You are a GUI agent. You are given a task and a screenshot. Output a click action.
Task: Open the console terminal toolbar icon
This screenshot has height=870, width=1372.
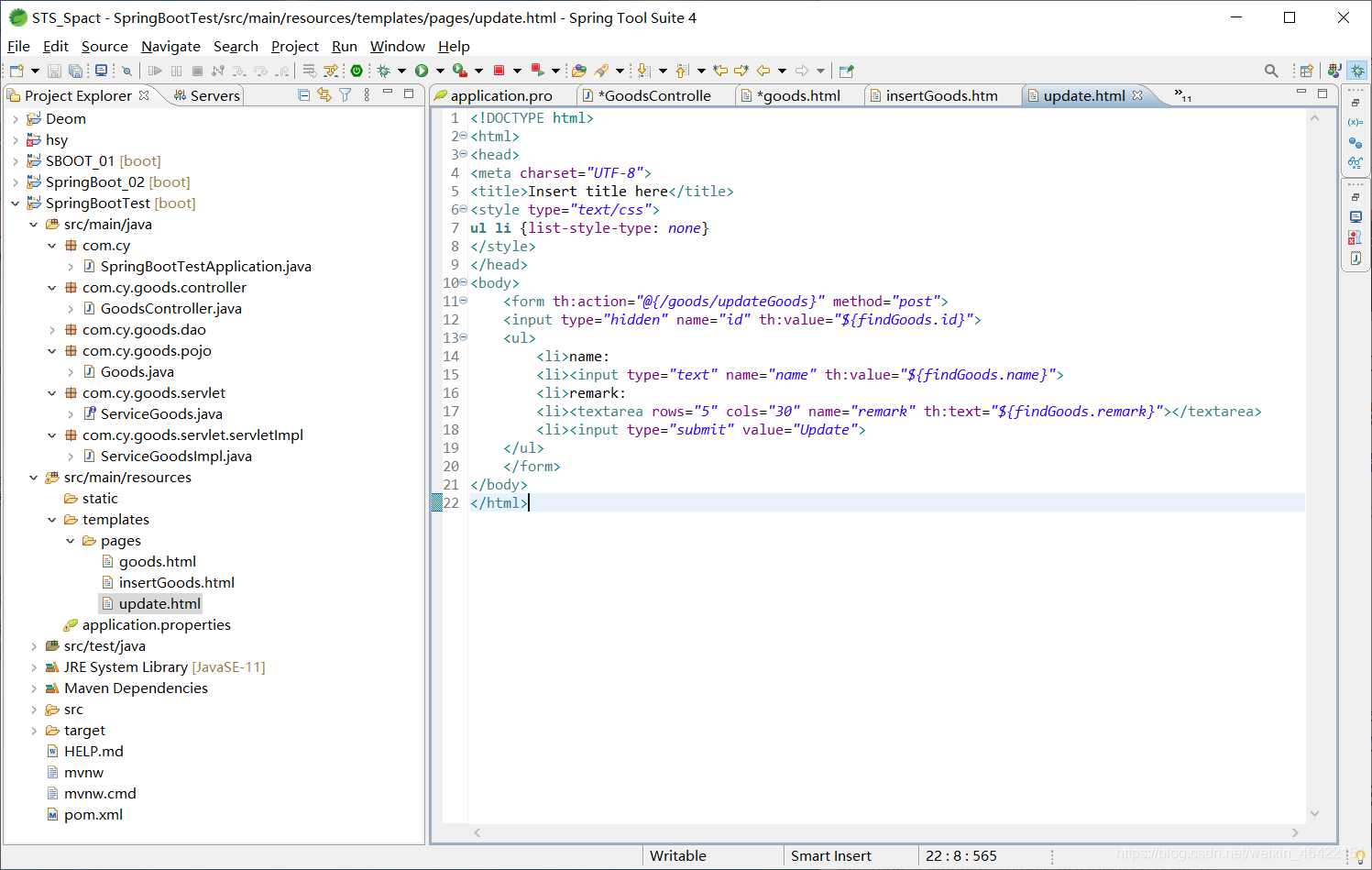(101, 71)
